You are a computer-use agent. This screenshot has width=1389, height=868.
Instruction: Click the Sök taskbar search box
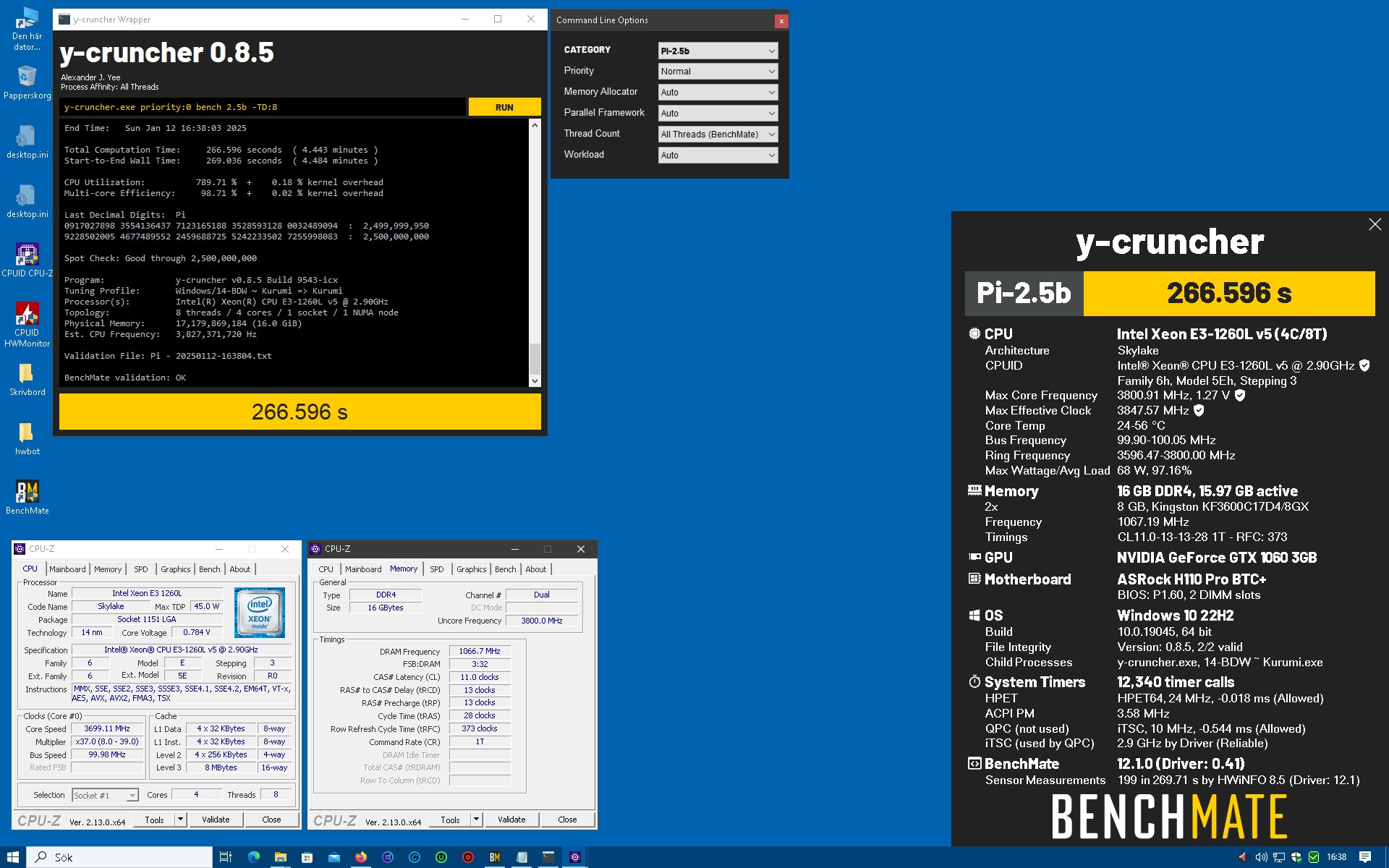(x=120, y=857)
